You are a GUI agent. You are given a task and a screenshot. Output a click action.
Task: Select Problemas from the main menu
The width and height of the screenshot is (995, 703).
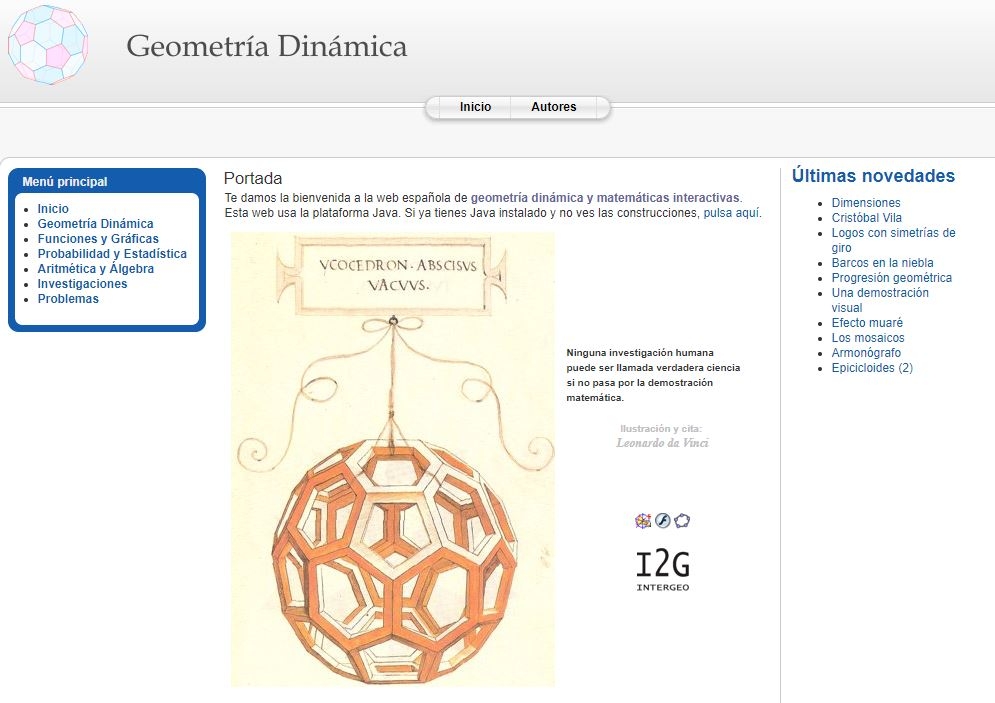[x=68, y=299]
